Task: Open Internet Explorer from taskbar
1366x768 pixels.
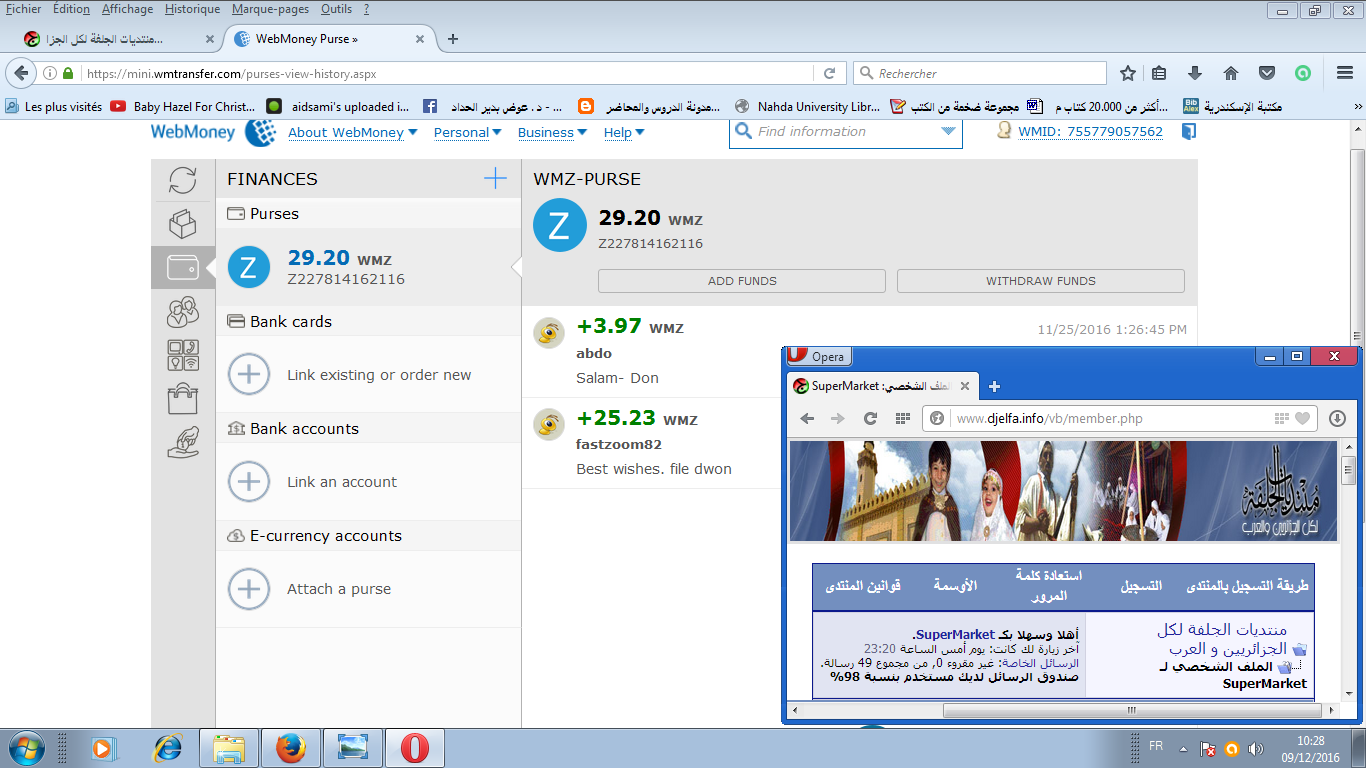Action: coord(167,748)
